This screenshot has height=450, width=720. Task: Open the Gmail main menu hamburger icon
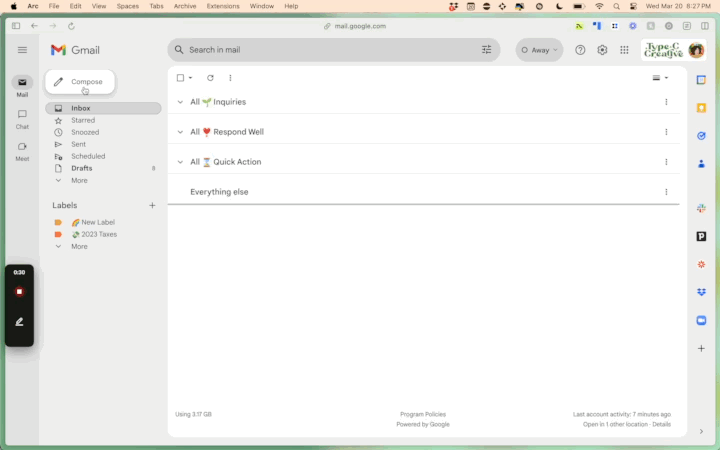[x=22, y=50]
